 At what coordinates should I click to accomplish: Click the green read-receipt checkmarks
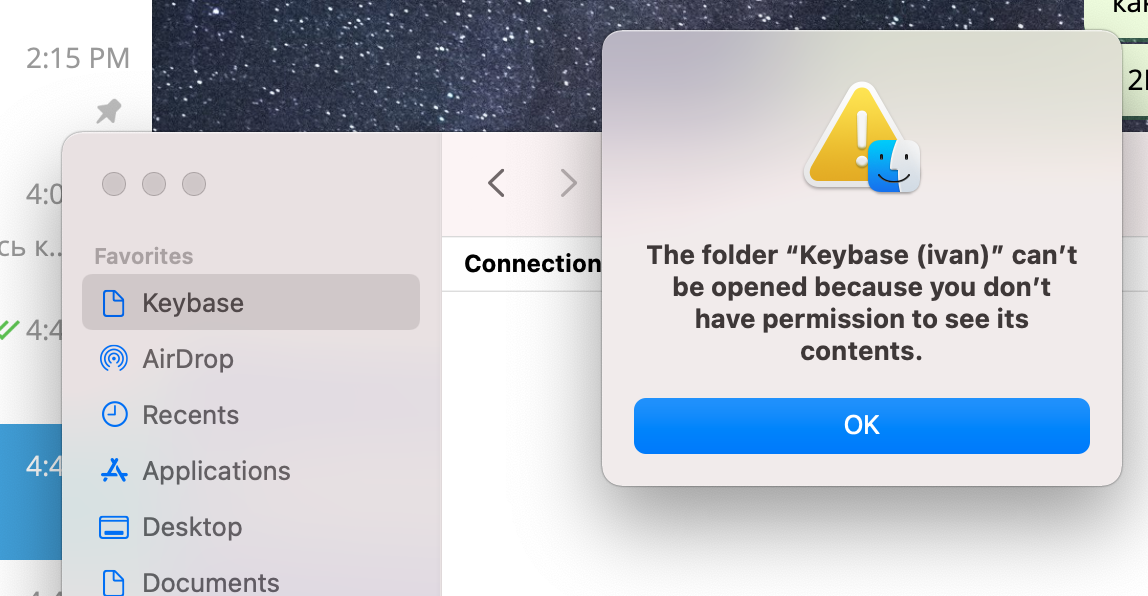click(x=8, y=330)
